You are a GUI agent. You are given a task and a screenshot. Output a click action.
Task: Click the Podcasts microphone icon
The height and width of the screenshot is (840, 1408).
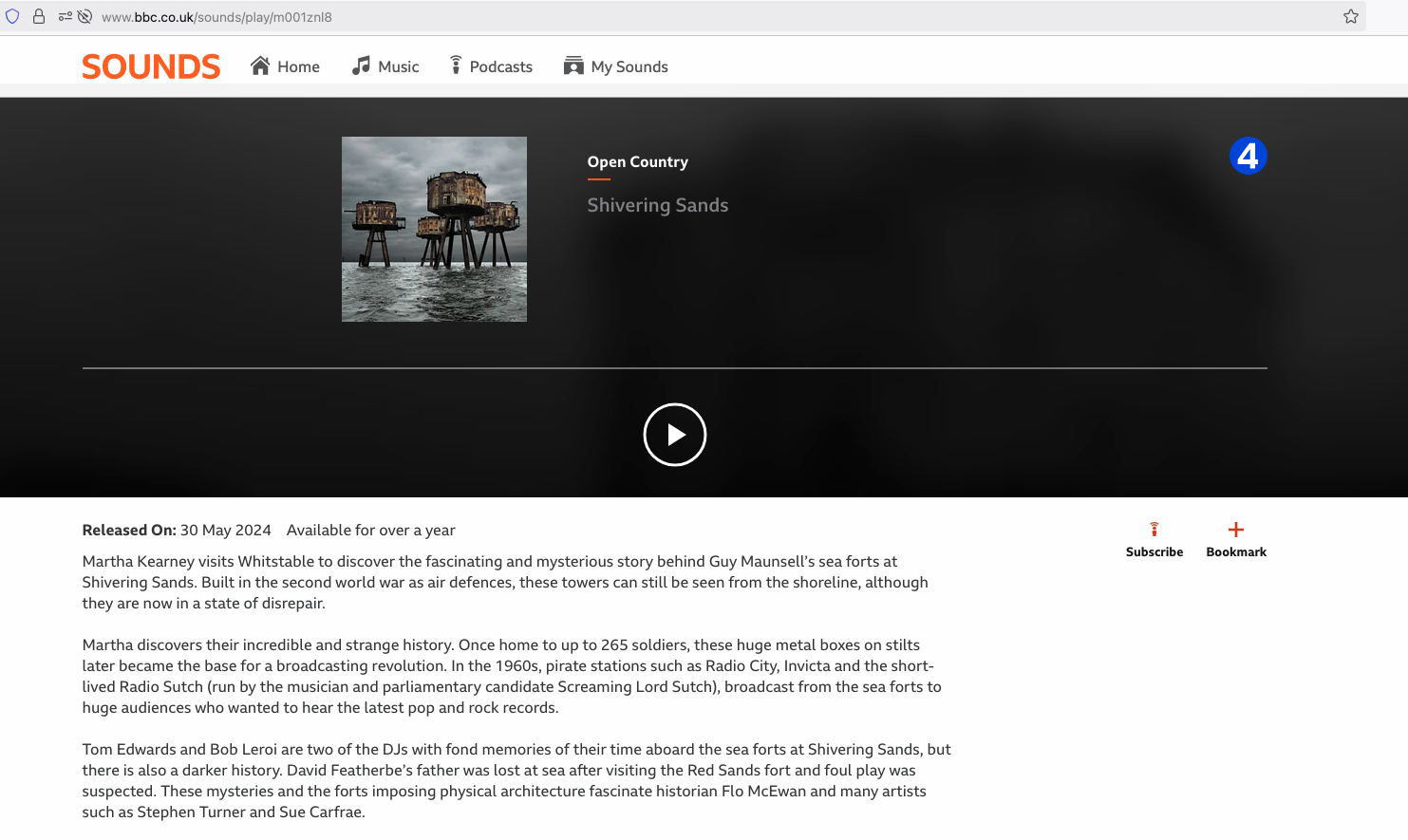click(x=456, y=65)
